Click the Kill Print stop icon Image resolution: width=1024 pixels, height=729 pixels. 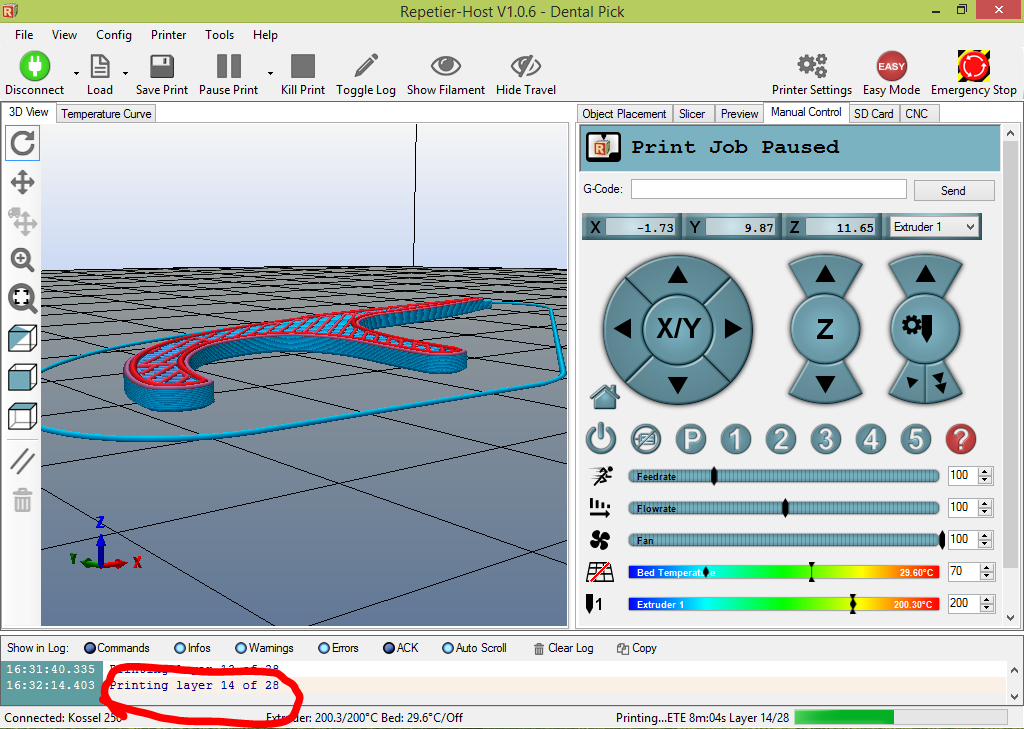[x=302, y=66]
